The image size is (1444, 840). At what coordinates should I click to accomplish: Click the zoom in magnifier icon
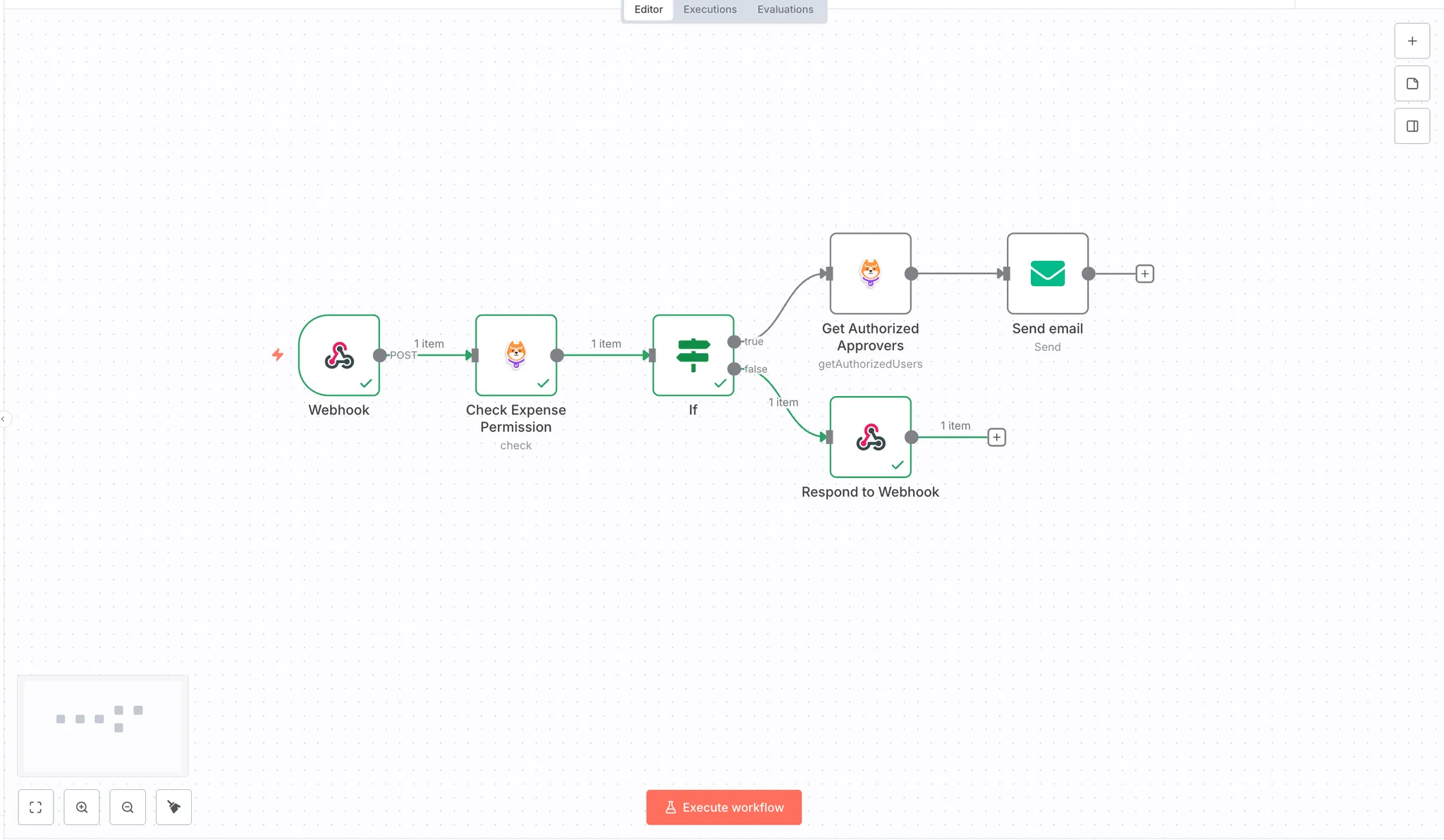(82, 808)
